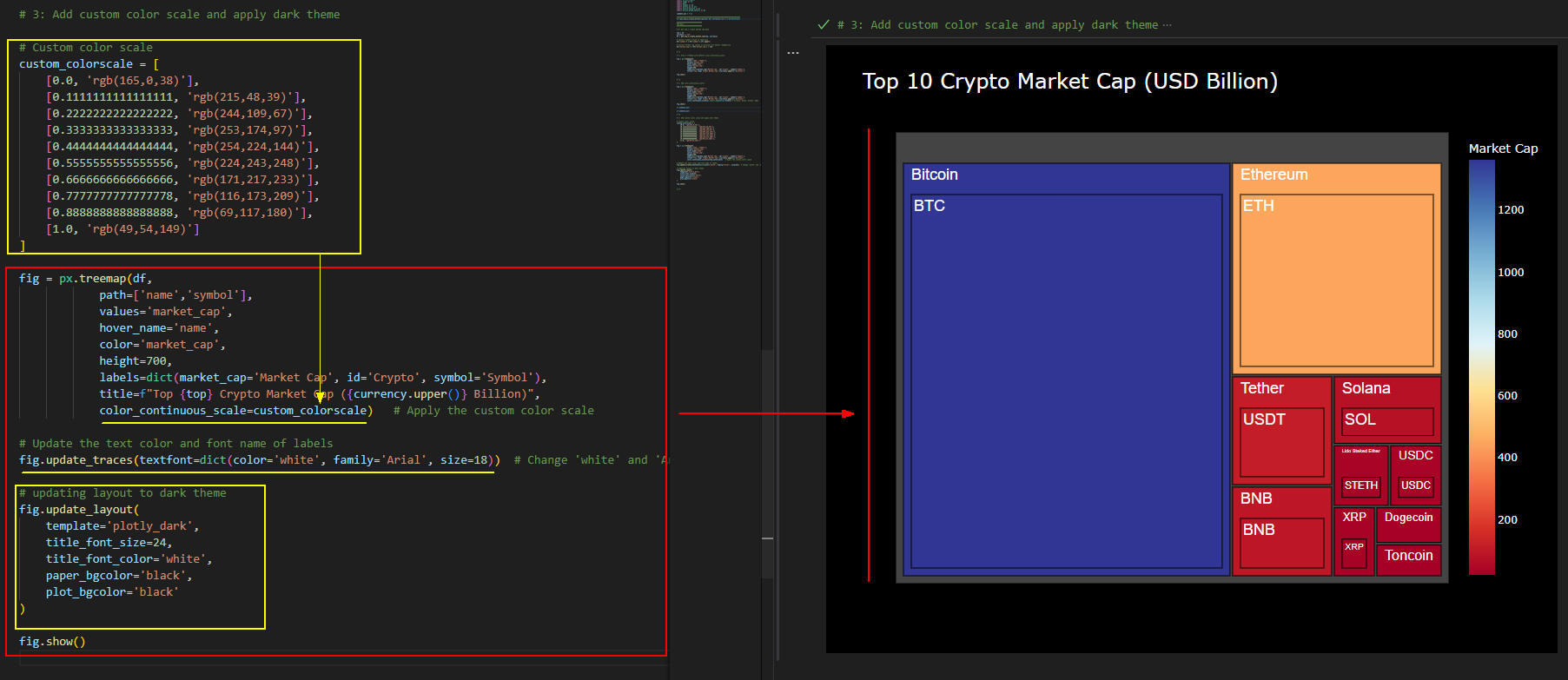1568x680 pixels.
Task: Open the cell output ellipsis menu
Action: (x=793, y=53)
